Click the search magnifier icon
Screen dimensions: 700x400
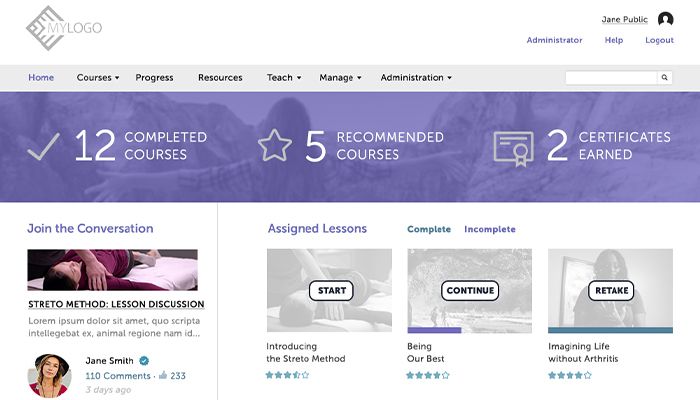(664, 77)
